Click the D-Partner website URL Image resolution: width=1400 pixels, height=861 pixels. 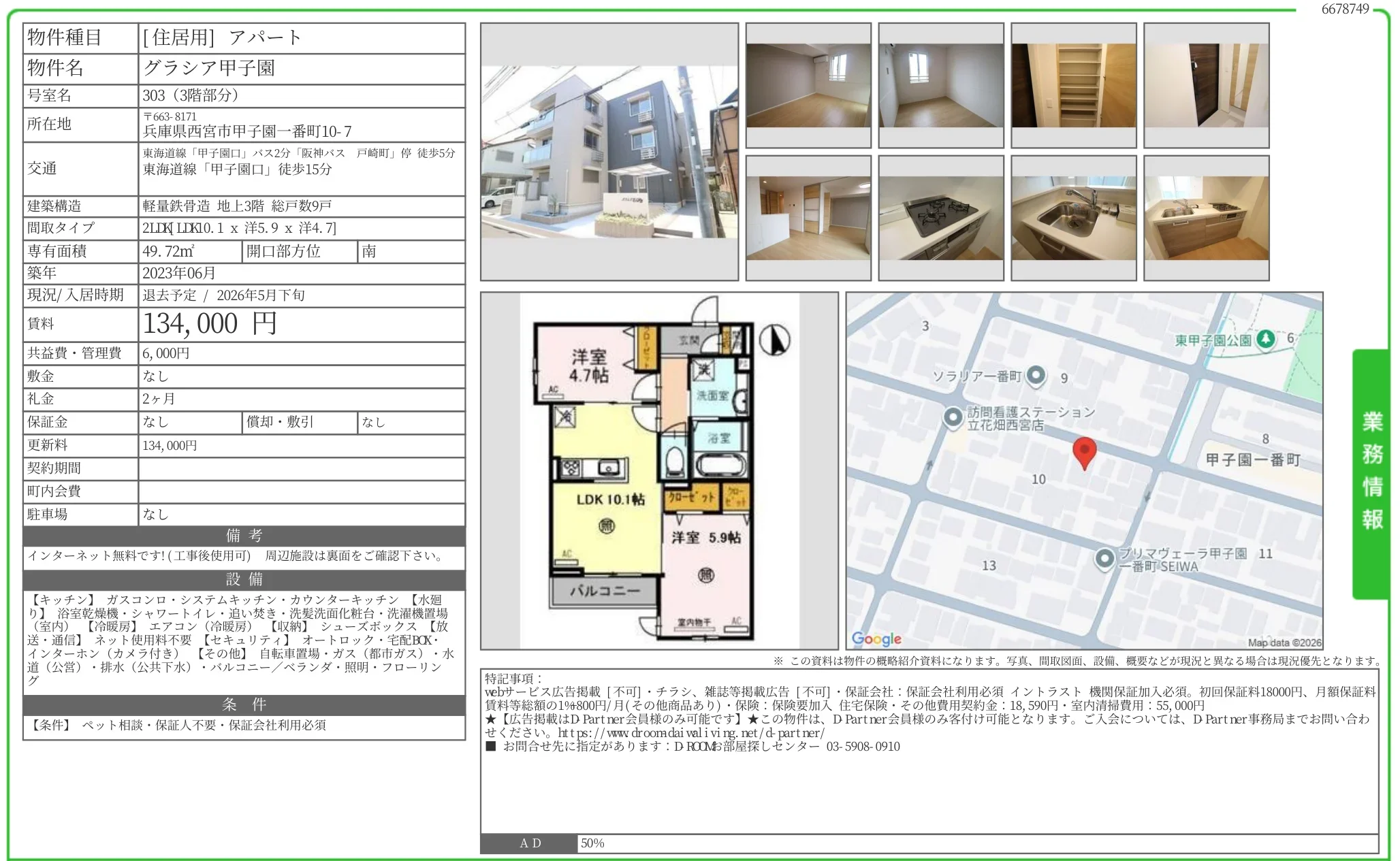coord(691,733)
